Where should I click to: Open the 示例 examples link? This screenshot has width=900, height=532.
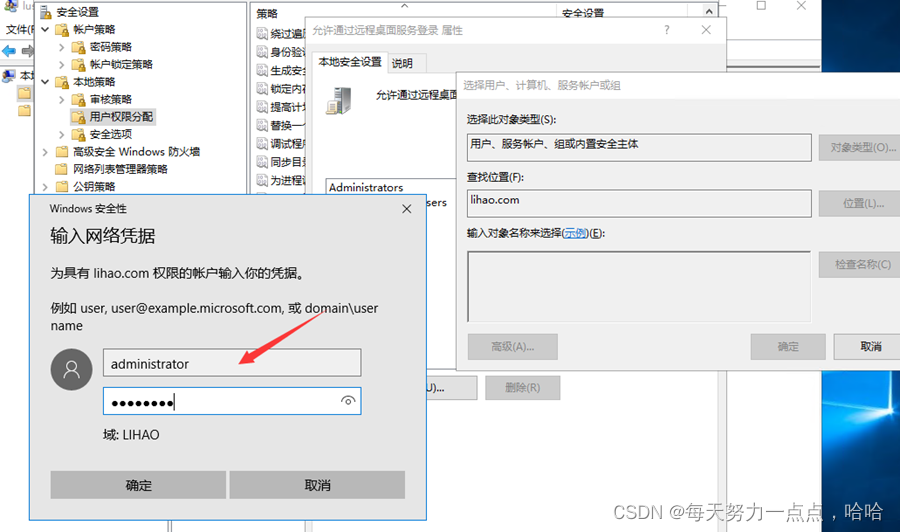(x=575, y=233)
